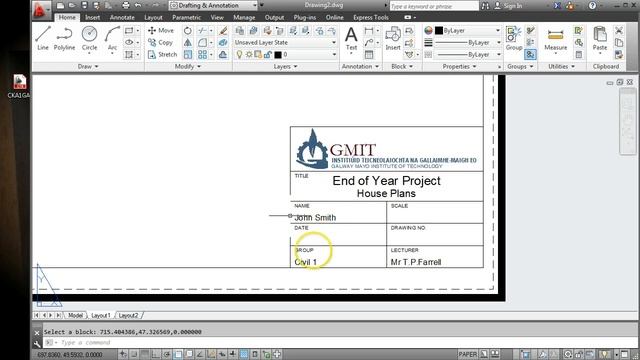Expand the Draw panel

click(x=88, y=66)
